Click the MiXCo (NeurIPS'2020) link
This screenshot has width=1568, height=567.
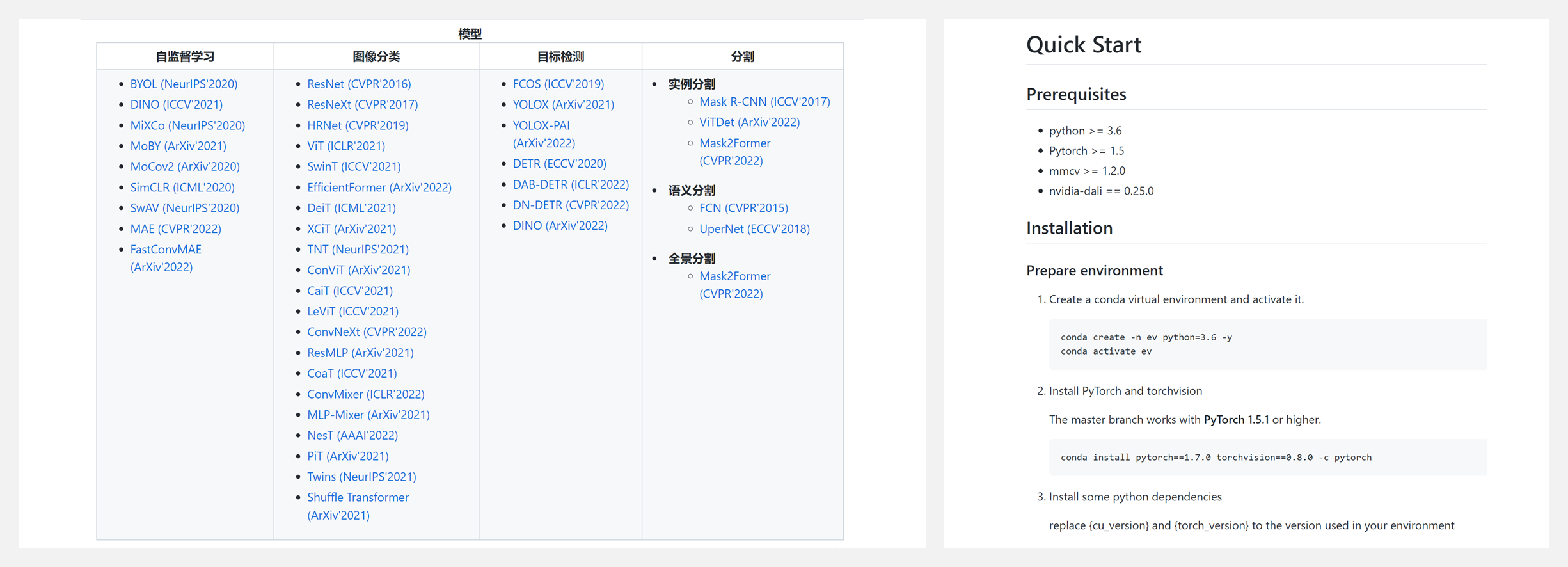pos(187,125)
